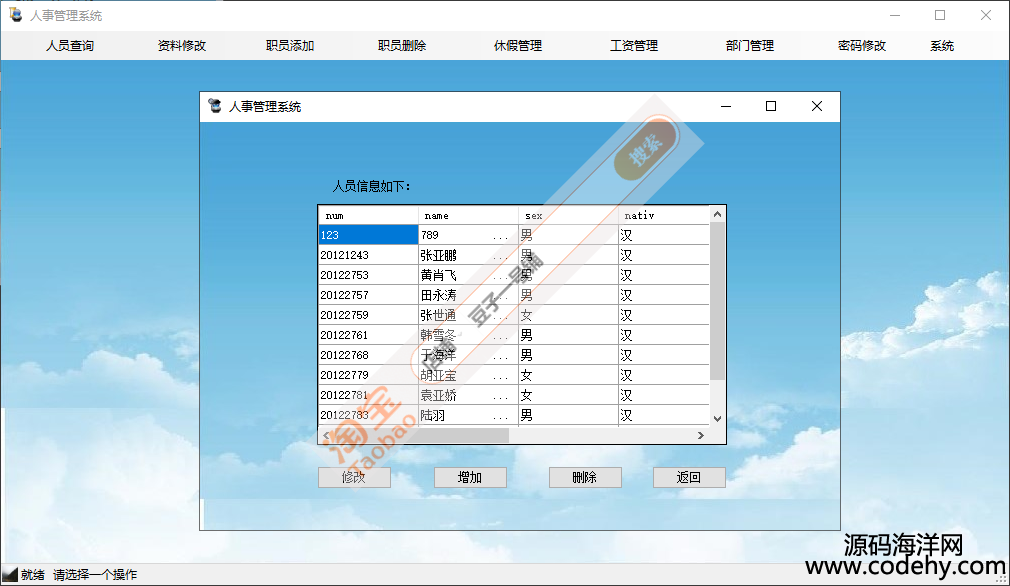Click the app icon in inner dialog title bar
The width and height of the screenshot is (1010, 586).
pyautogui.click(x=215, y=106)
